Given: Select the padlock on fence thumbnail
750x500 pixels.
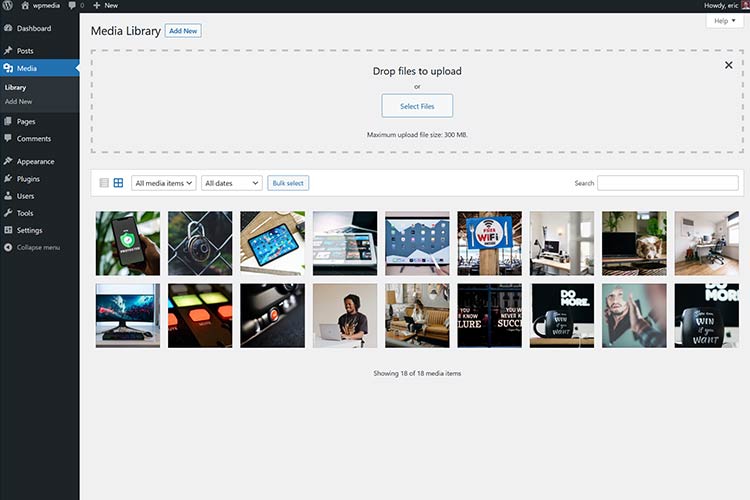Looking at the screenshot, I should coord(200,243).
